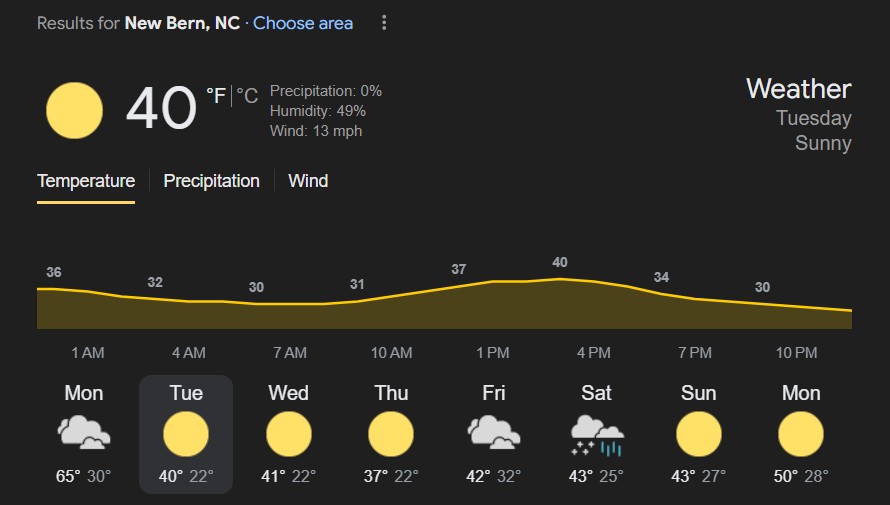Open the Choose area link
890x505 pixels.
(303, 23)
